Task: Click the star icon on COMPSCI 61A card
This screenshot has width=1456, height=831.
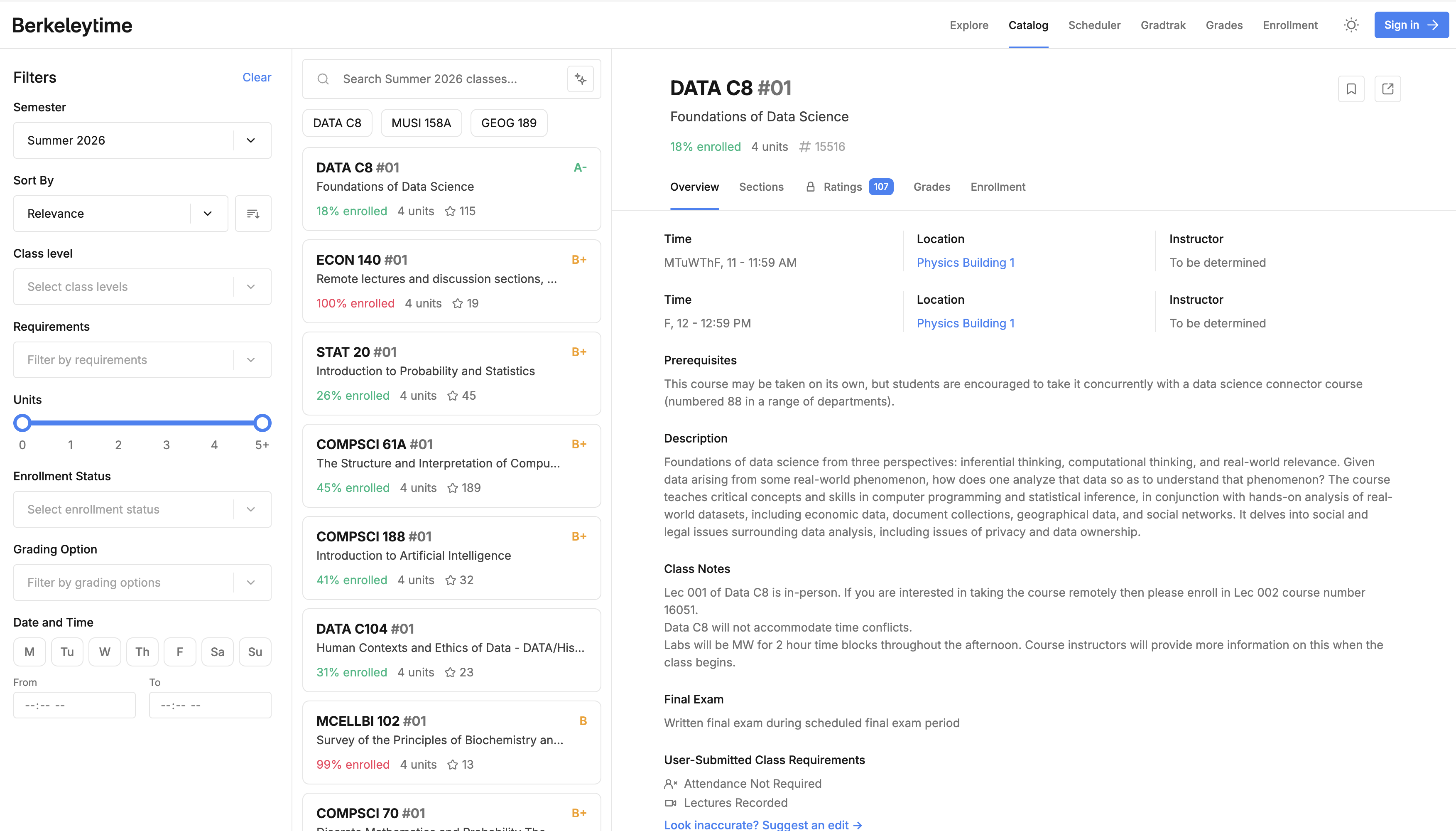Action: (453, 488)
